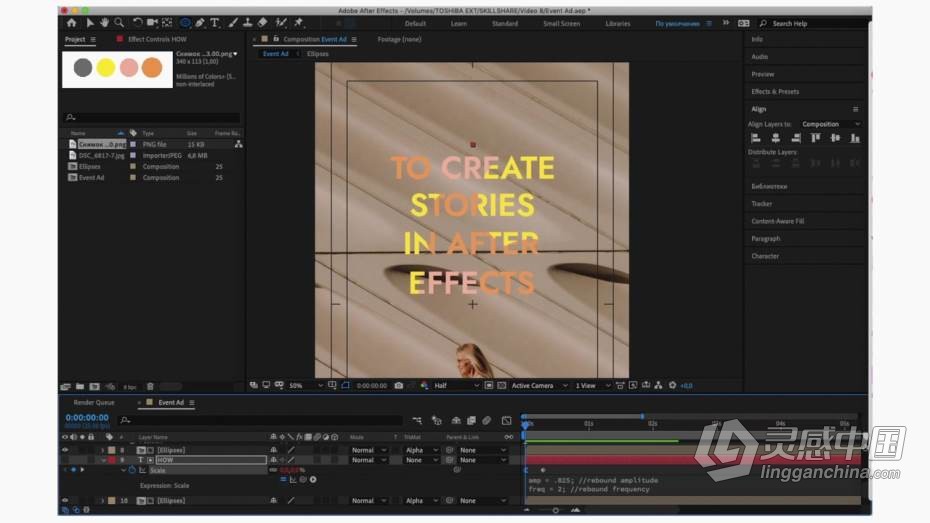Select the Rotation tool

pos(137,23)
